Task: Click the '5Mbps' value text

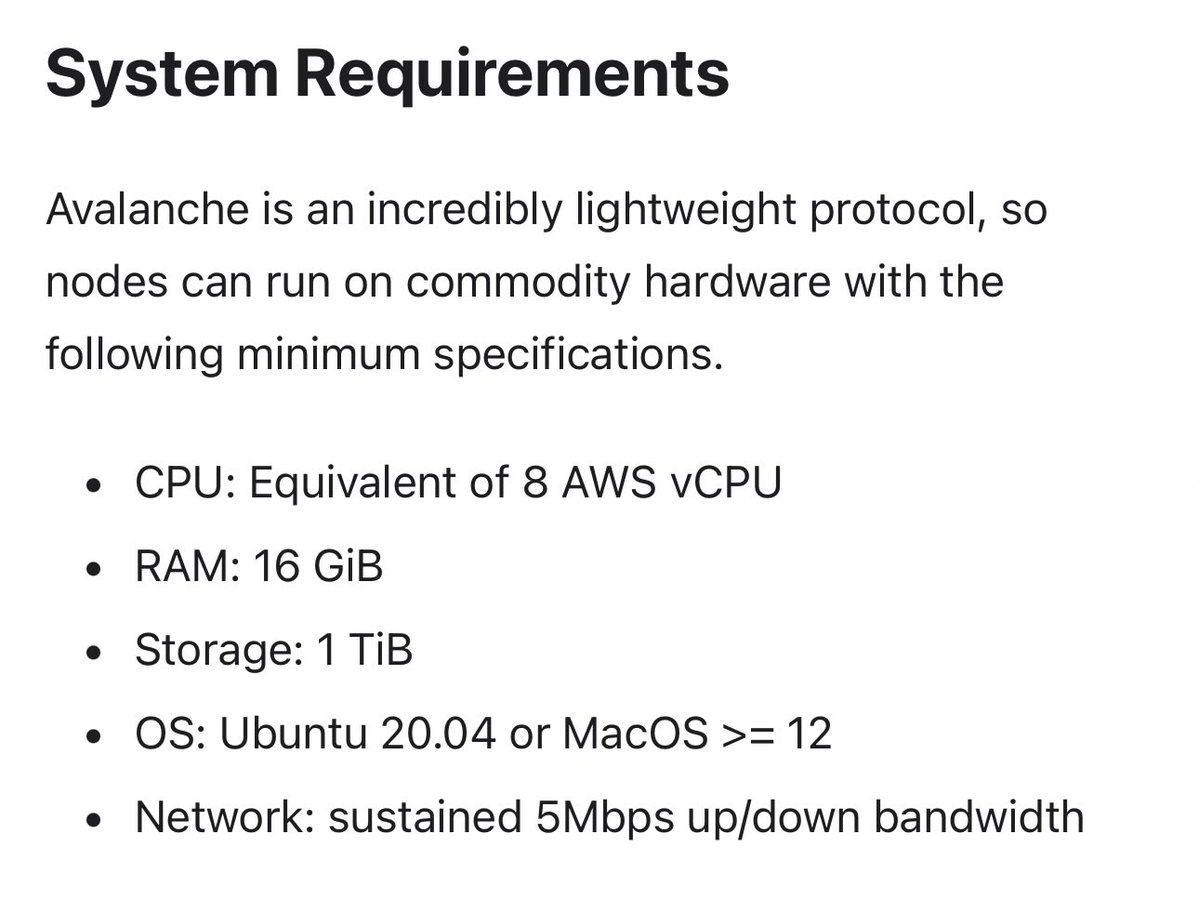Action: point(605,818)
